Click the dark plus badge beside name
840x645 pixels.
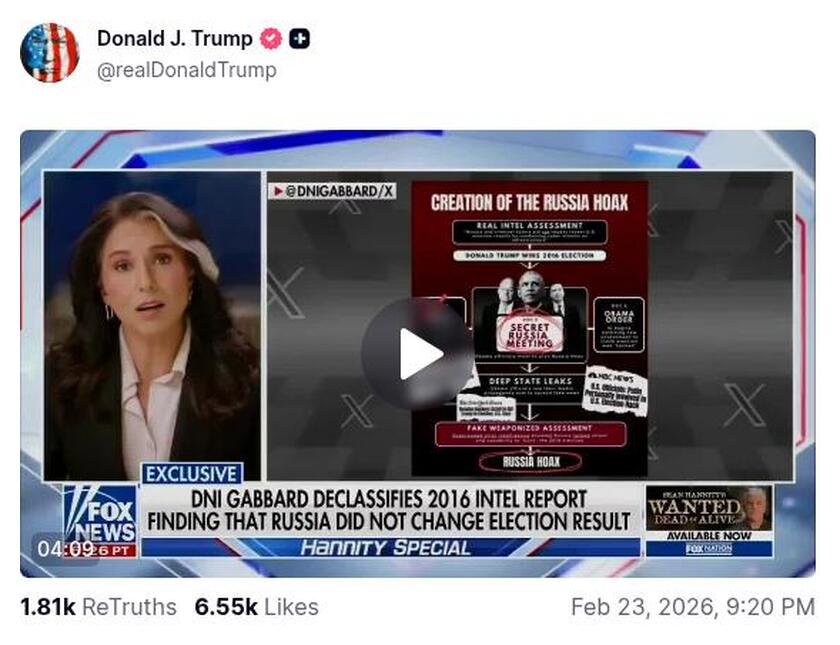pos(299,39)
